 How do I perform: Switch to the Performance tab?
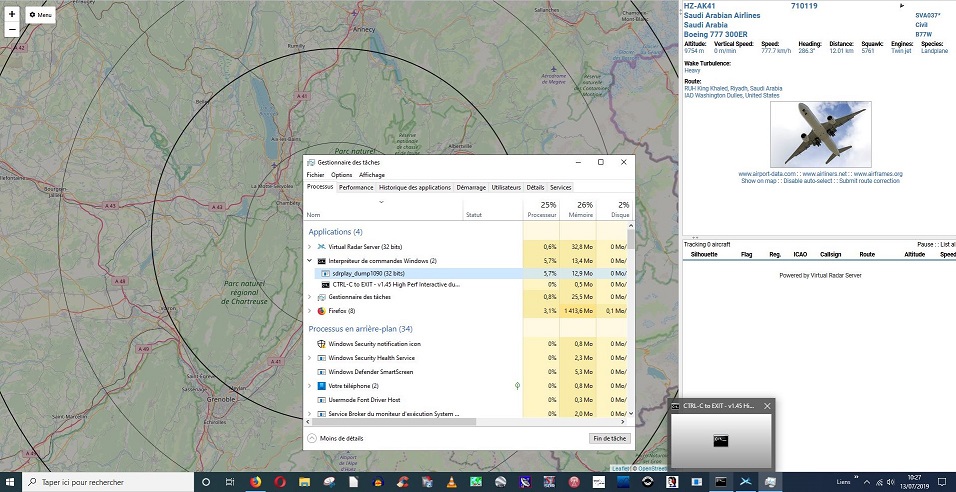point(356,187)
